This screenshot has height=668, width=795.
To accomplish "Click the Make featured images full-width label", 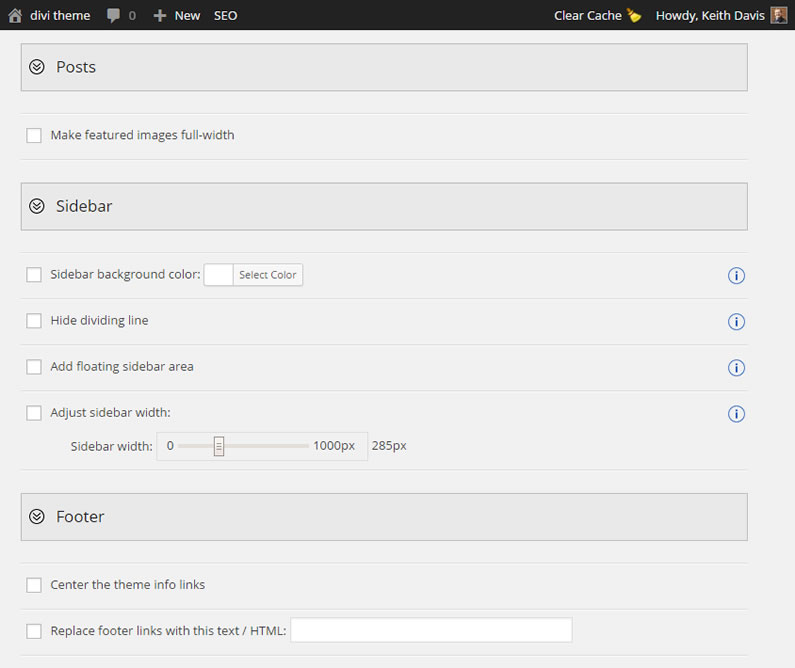I will point(142,135).
